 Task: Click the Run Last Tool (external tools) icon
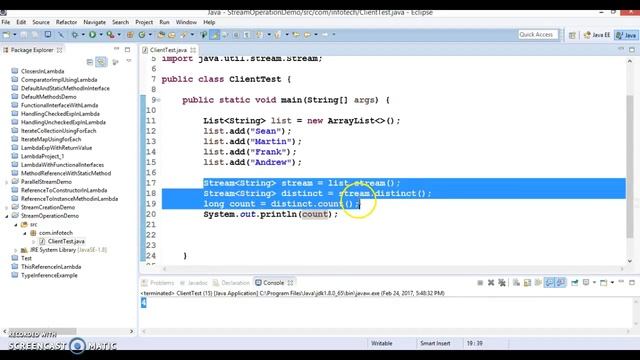[110, 35]
